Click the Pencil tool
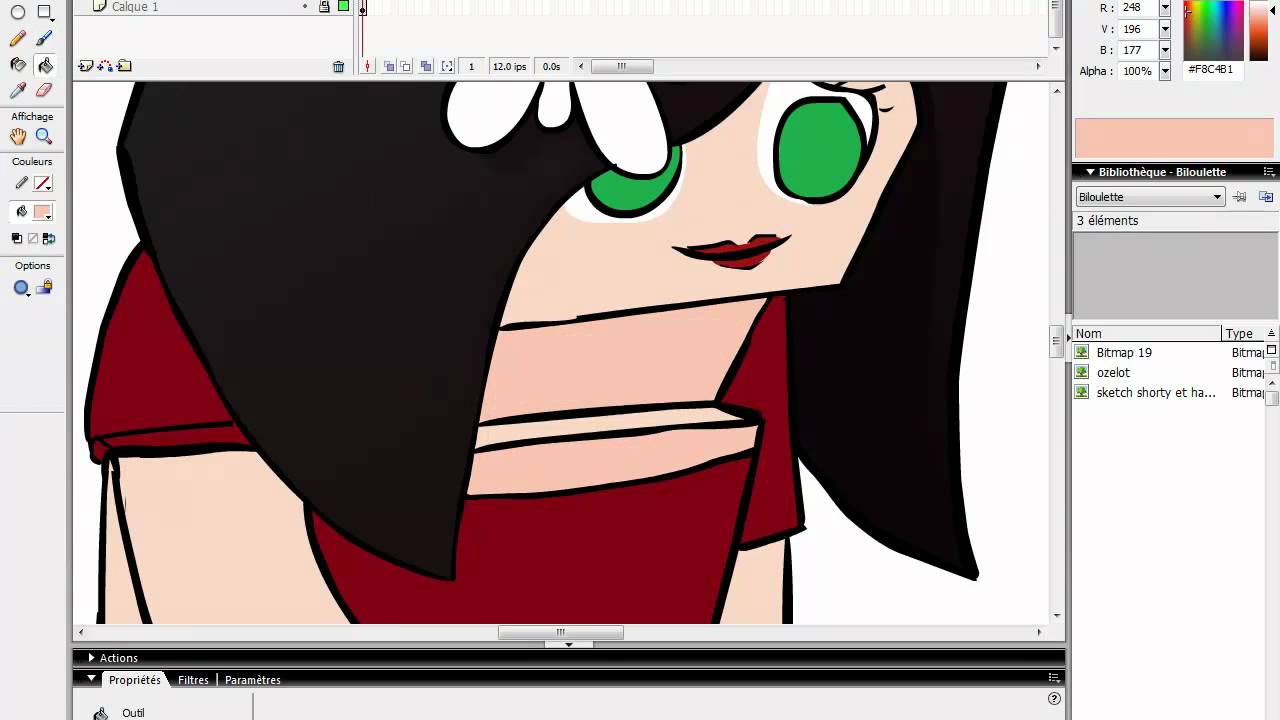Image resolution: width=1280 pixels, height=720 pixels. (18, 39)
